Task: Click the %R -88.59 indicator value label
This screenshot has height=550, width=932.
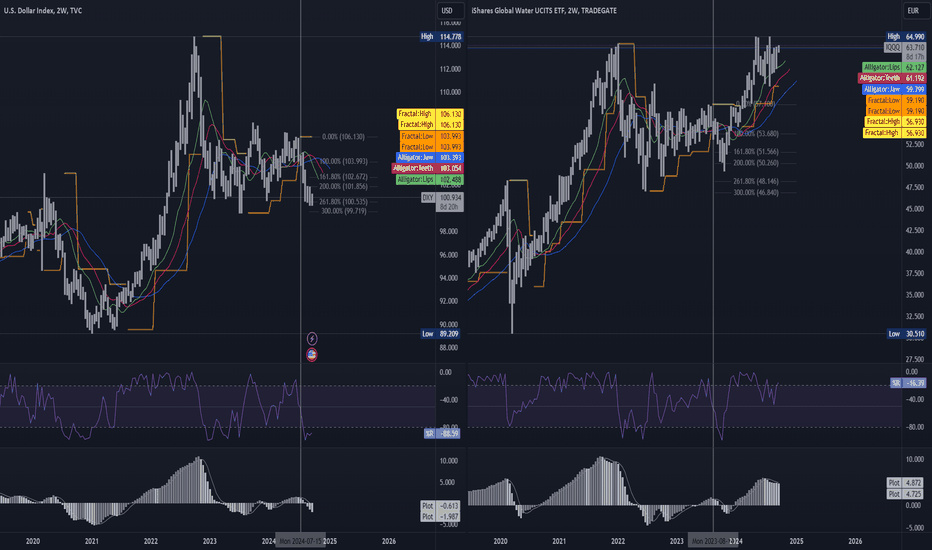Action: (x=441, y=434)
